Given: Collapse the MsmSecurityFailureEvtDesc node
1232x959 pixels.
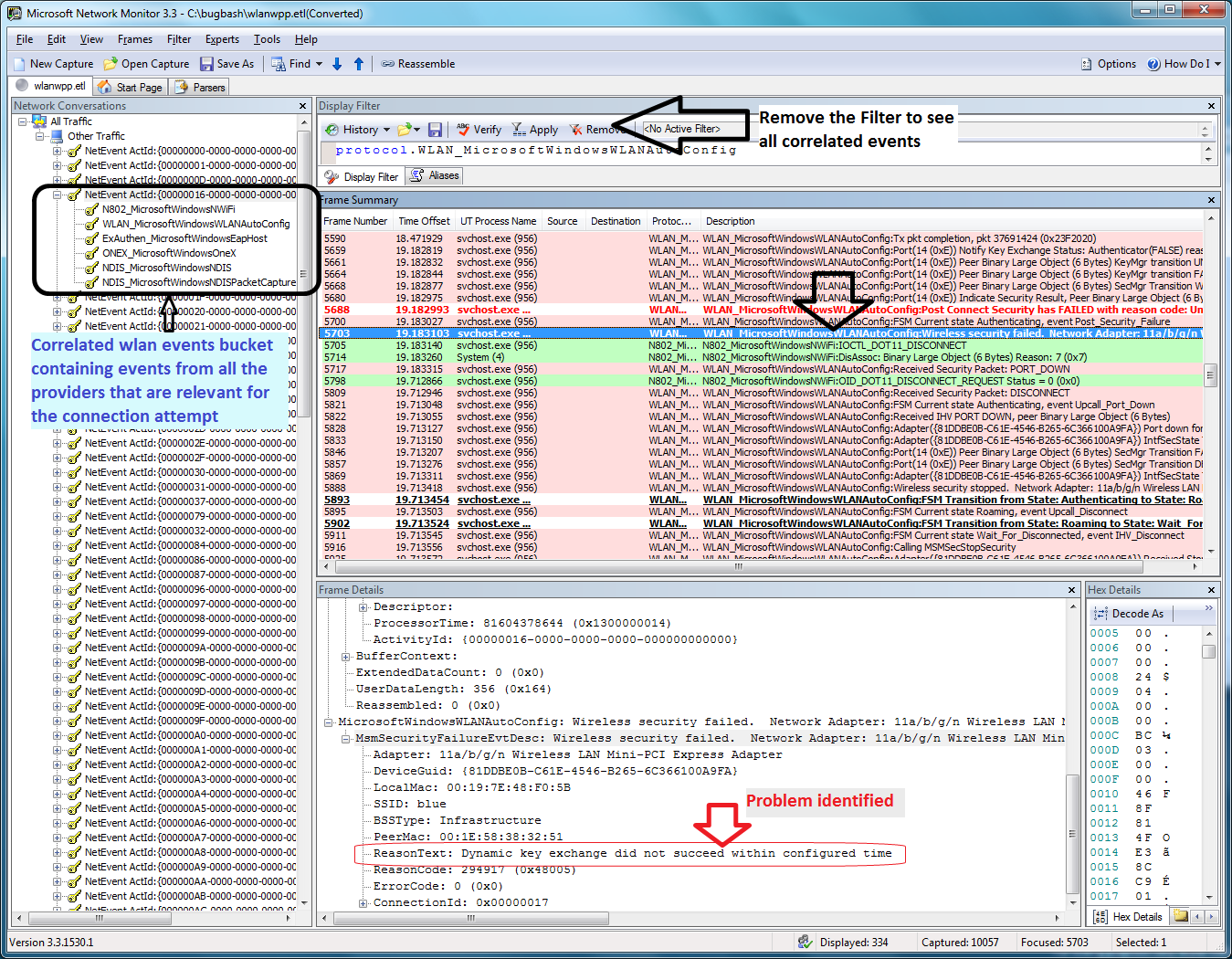Looking at the screenshot, I should point(346,738).
